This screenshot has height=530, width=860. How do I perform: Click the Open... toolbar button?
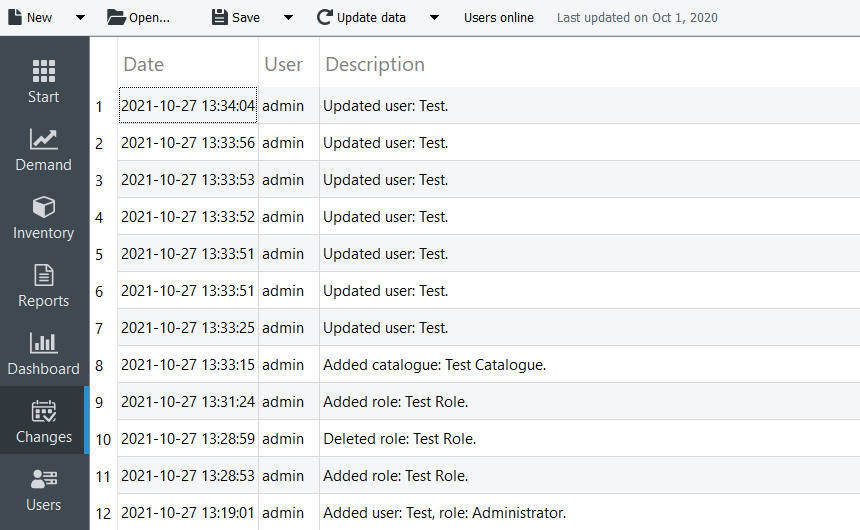(x=139, y=17)
